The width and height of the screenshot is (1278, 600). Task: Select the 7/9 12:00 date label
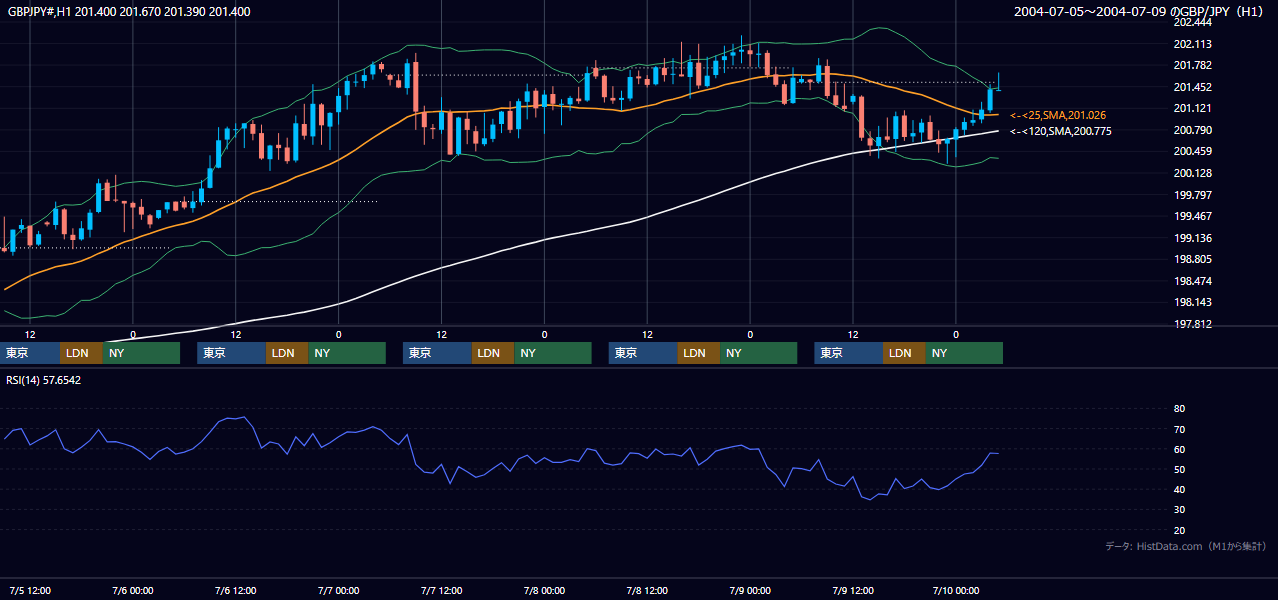853,590
